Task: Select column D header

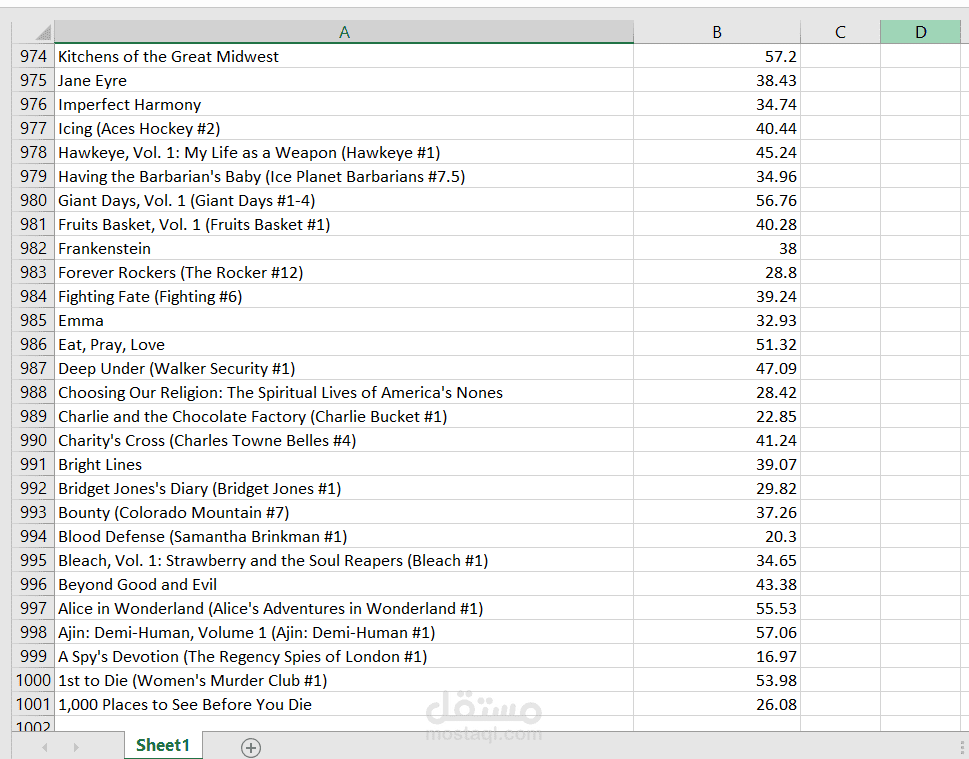Action: tap(921, 32)
